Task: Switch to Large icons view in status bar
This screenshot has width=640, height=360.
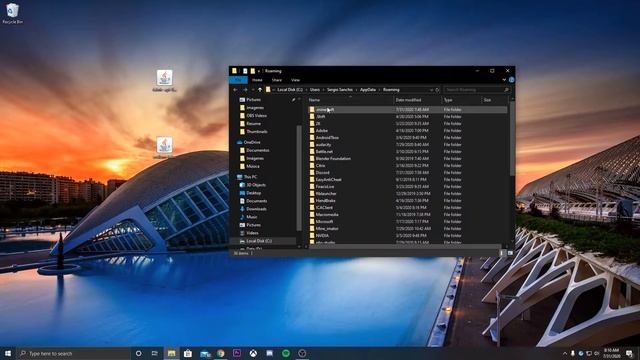Action: tap(510, 253)
